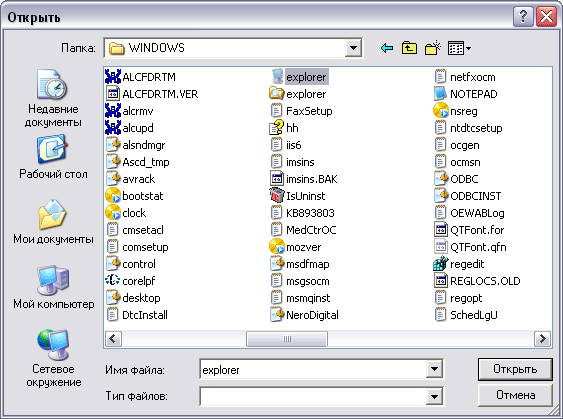
Task: Create a new folder
Action: (x=432, y=48)
